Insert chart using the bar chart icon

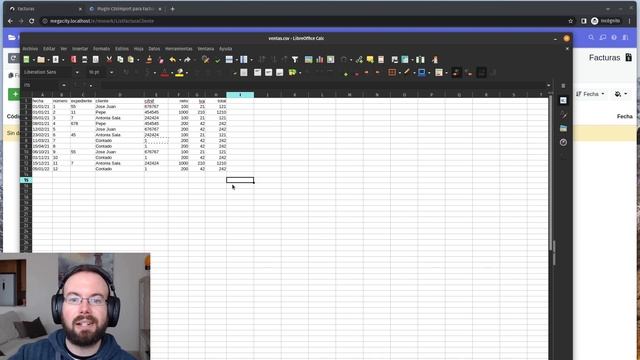point(320,60)
